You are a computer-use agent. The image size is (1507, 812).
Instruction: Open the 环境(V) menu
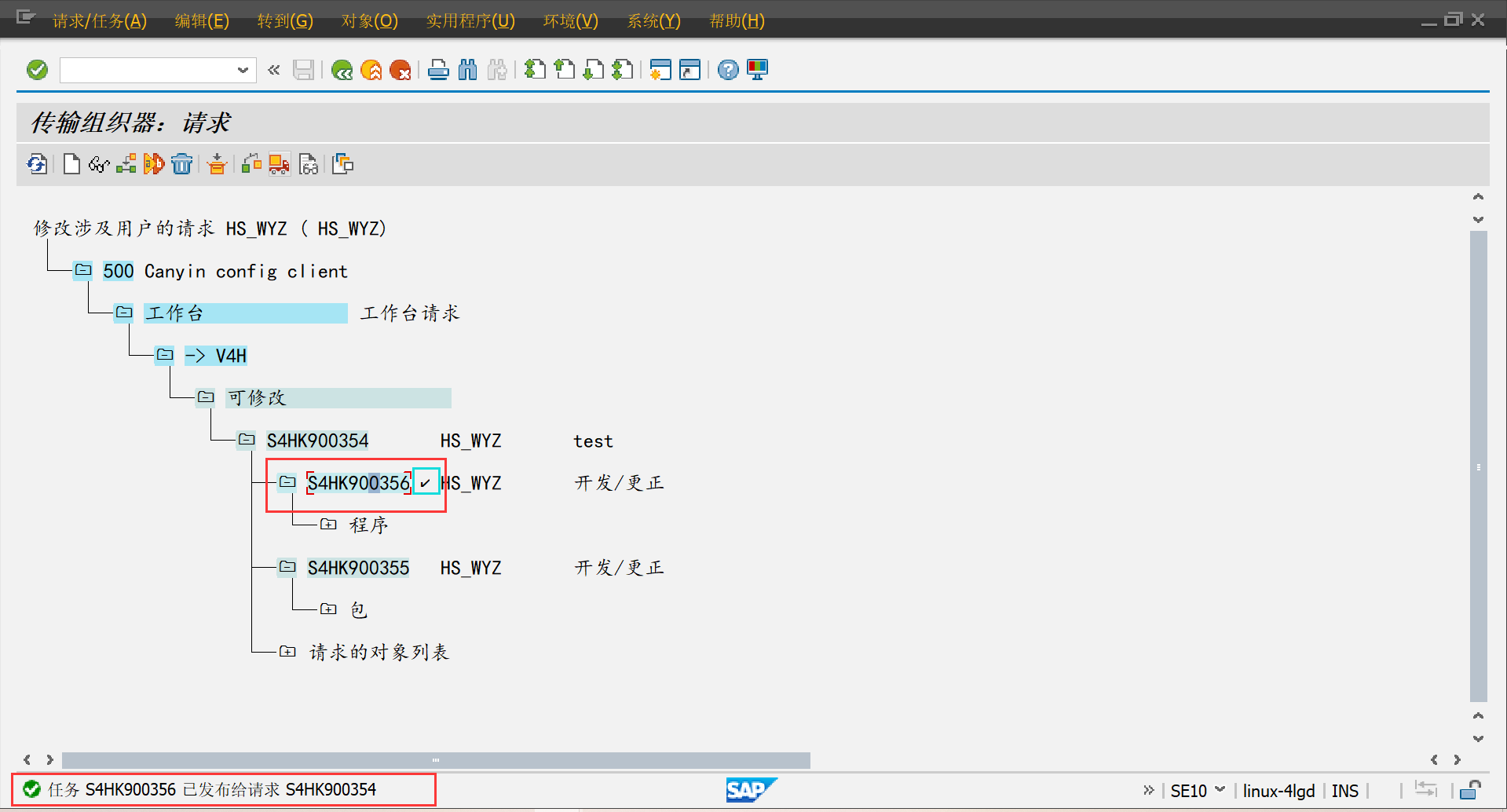point(571,20)
